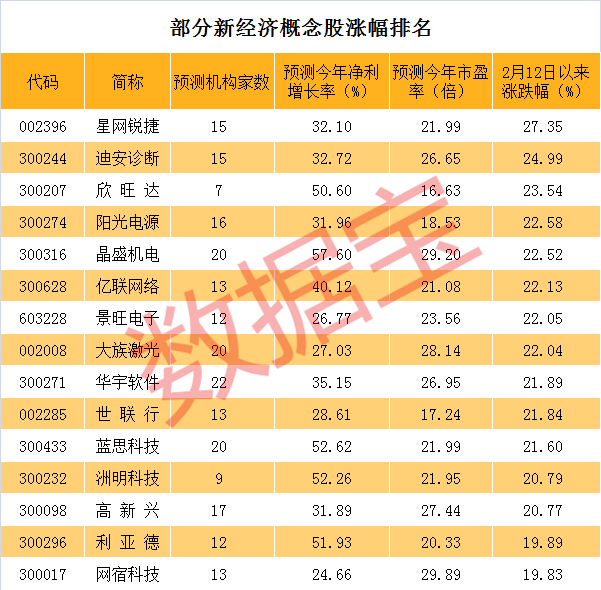Click the change value 22.52
601x590 pixels.
[x=543, y=255]
